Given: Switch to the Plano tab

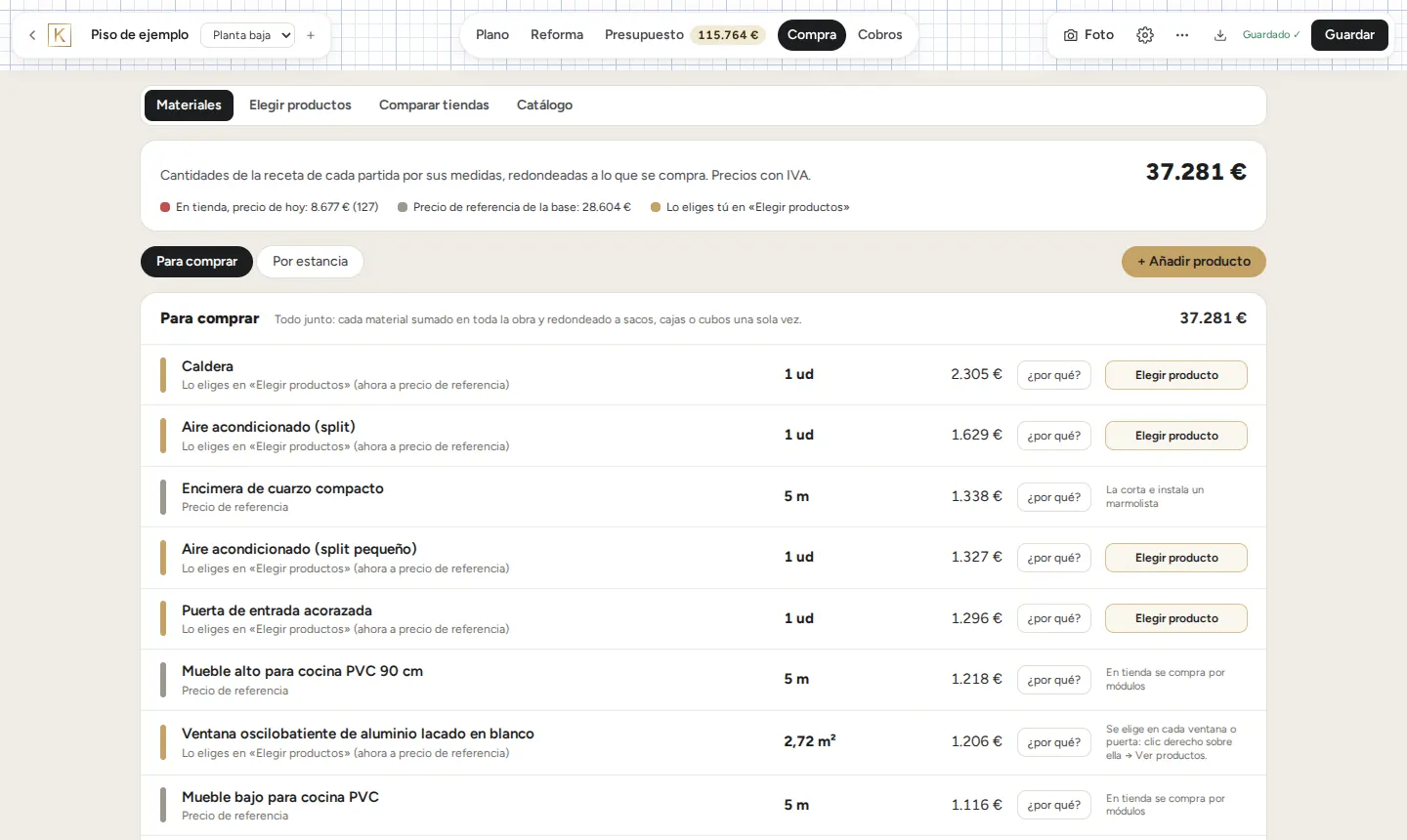Looking at the screenshot, I should (x=492, y=35).
